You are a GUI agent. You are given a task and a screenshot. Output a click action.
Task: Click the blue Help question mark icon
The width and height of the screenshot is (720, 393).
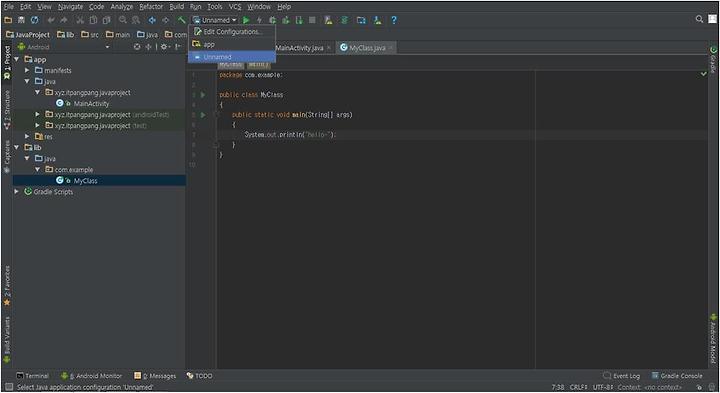(x=394, y=20)
